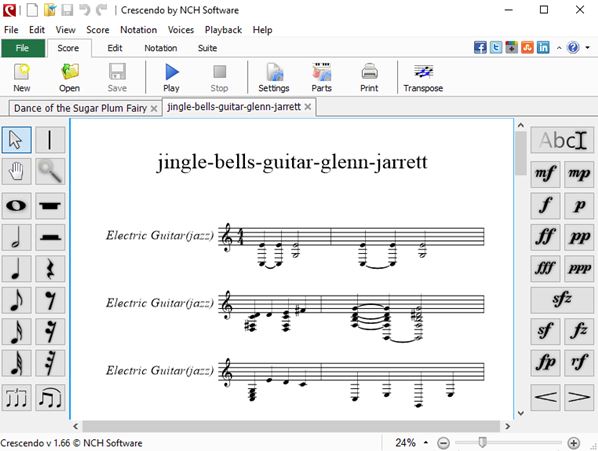Select the half note tool

16,237
